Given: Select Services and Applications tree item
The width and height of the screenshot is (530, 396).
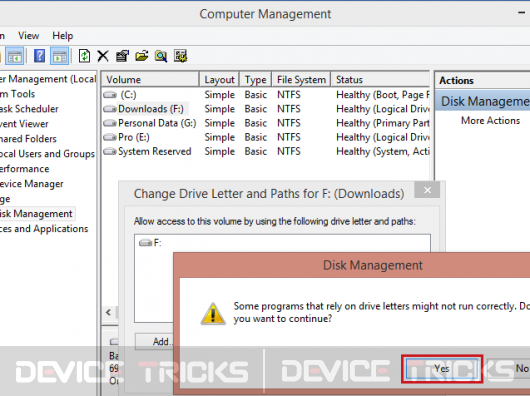Looking at the screenshot, I should (x=44, y=229).
